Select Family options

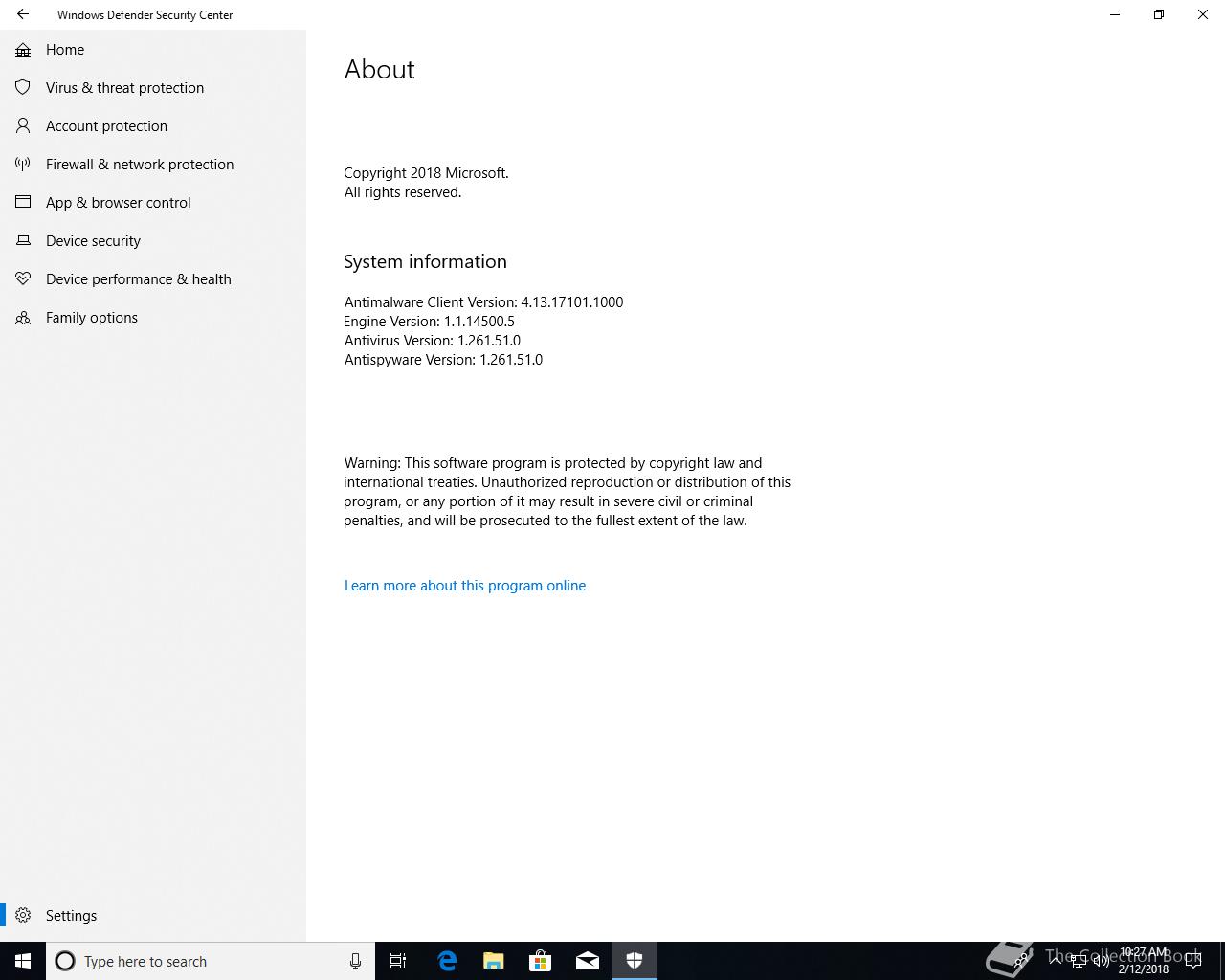pos(153,318)
